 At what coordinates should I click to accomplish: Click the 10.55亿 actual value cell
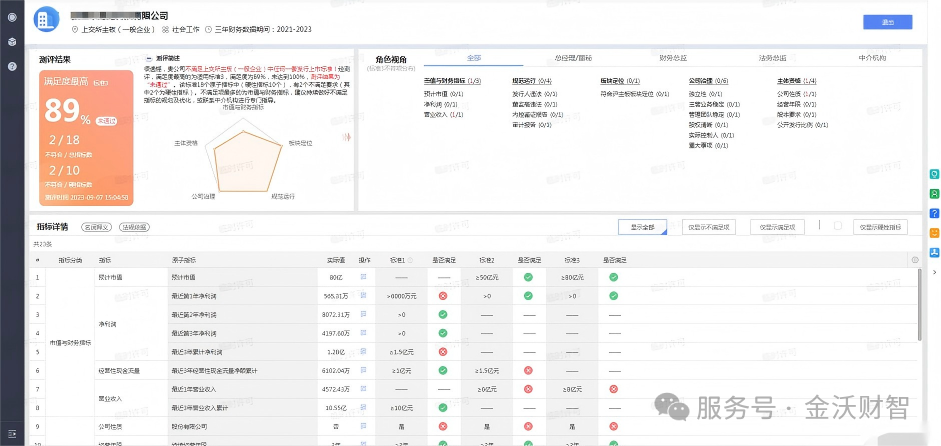335,408
